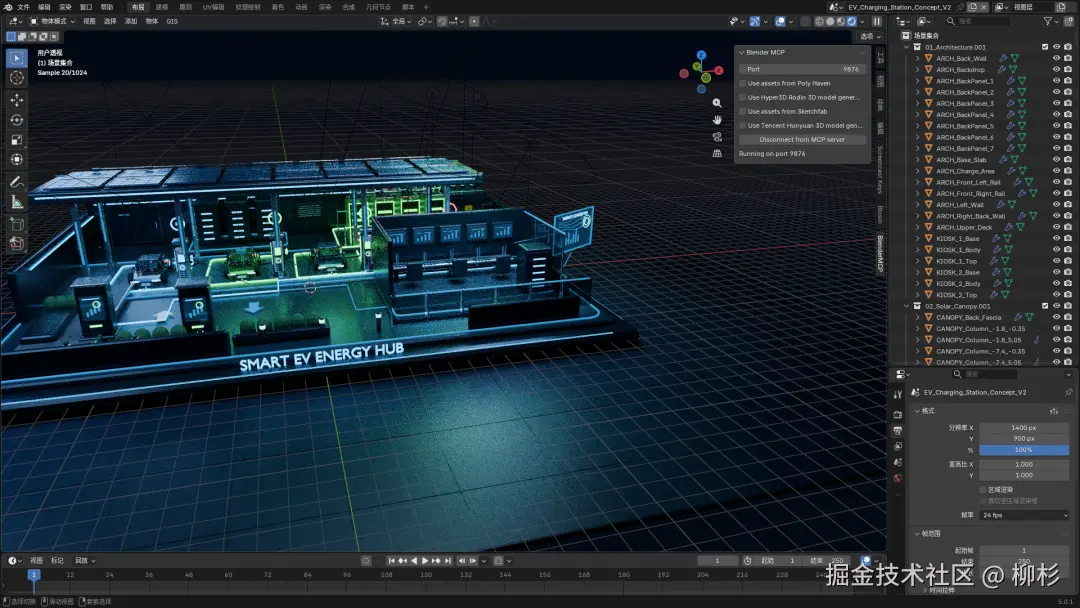Disable rendering of ARCH_Backdrop via camera icon
1080x608 pixels.
click(x=1068, y=70)
